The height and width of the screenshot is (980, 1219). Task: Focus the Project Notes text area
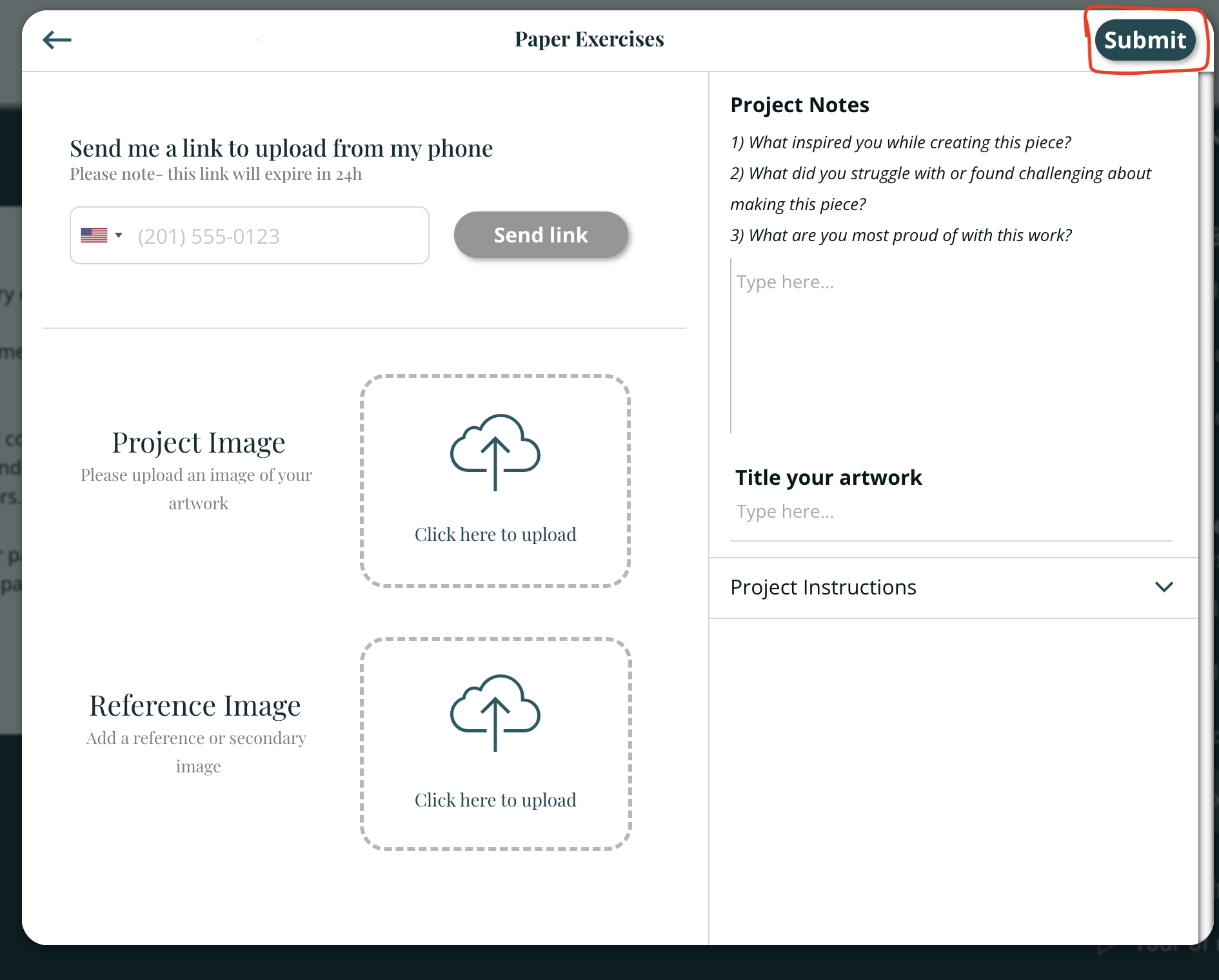click(951, 346)
